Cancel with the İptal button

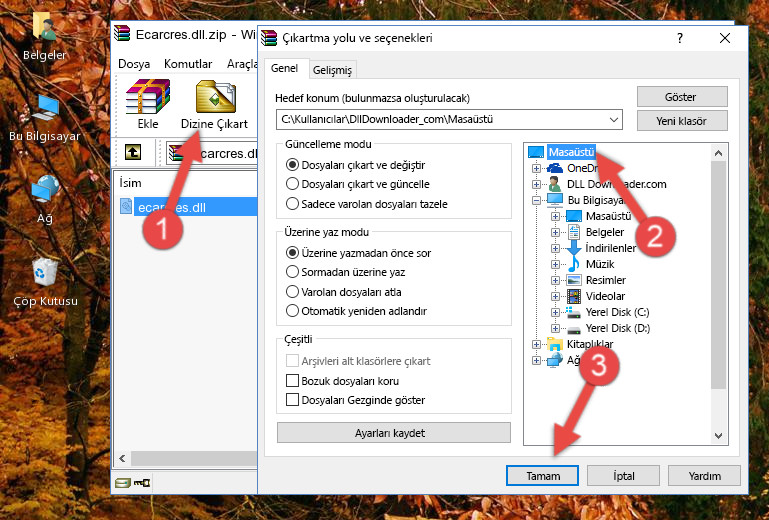623,476
